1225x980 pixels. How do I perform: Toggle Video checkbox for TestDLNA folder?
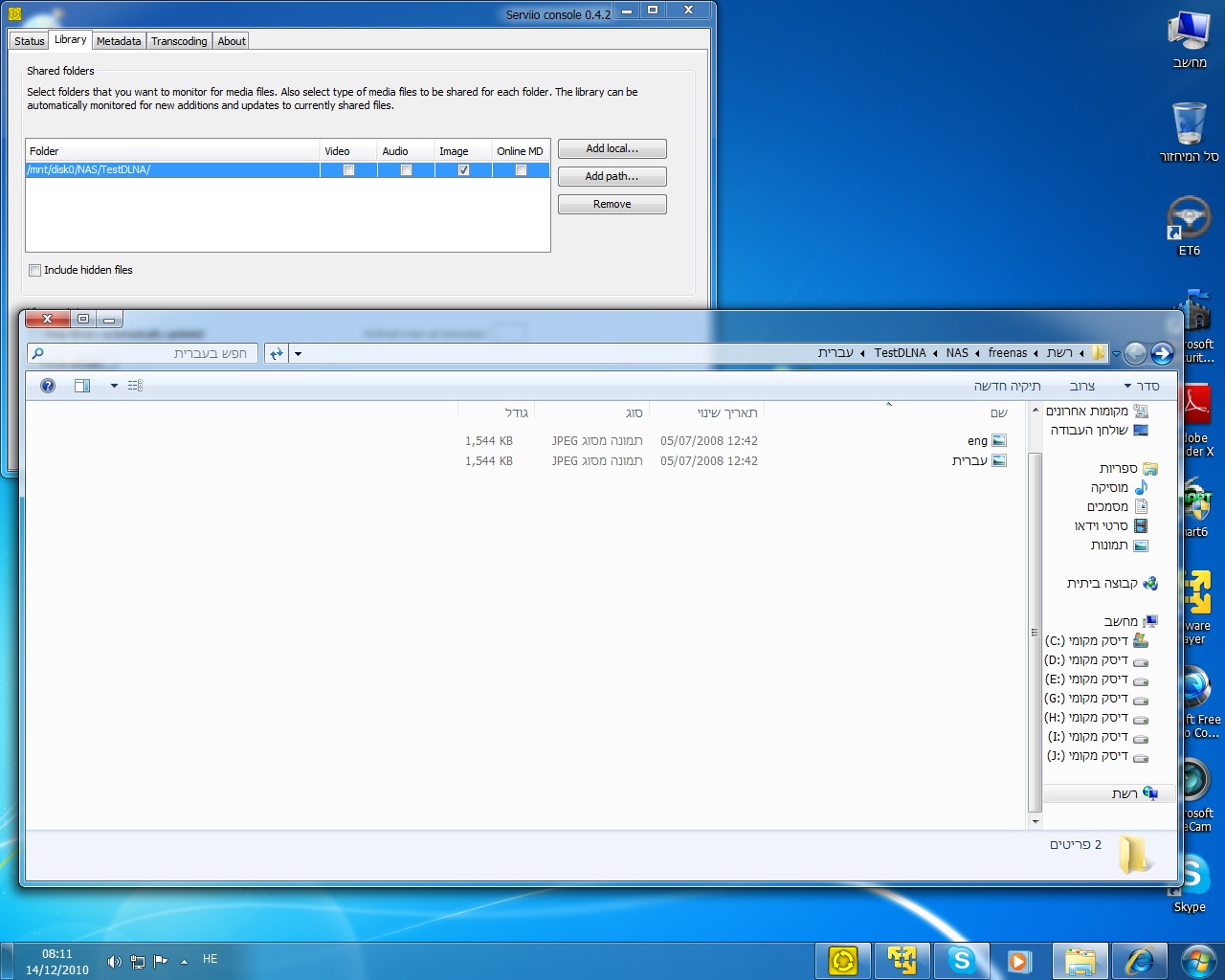coord(348,170)
